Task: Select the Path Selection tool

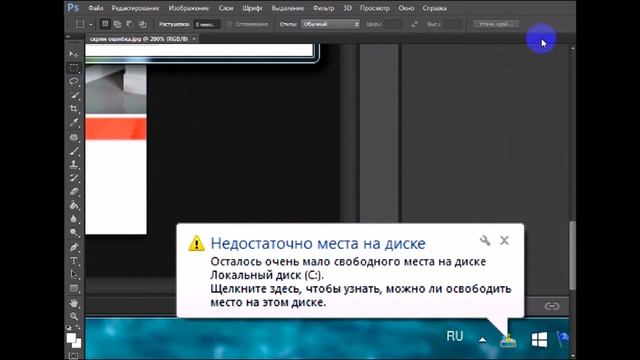Action: point(73,274)
